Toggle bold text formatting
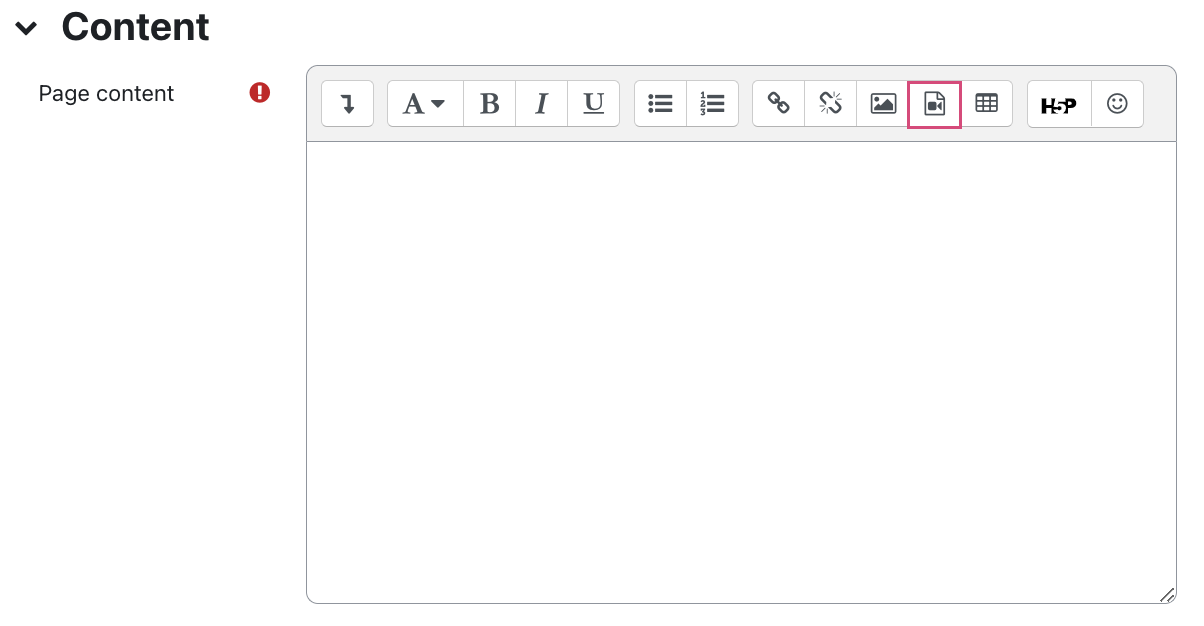 coord(489,103)
